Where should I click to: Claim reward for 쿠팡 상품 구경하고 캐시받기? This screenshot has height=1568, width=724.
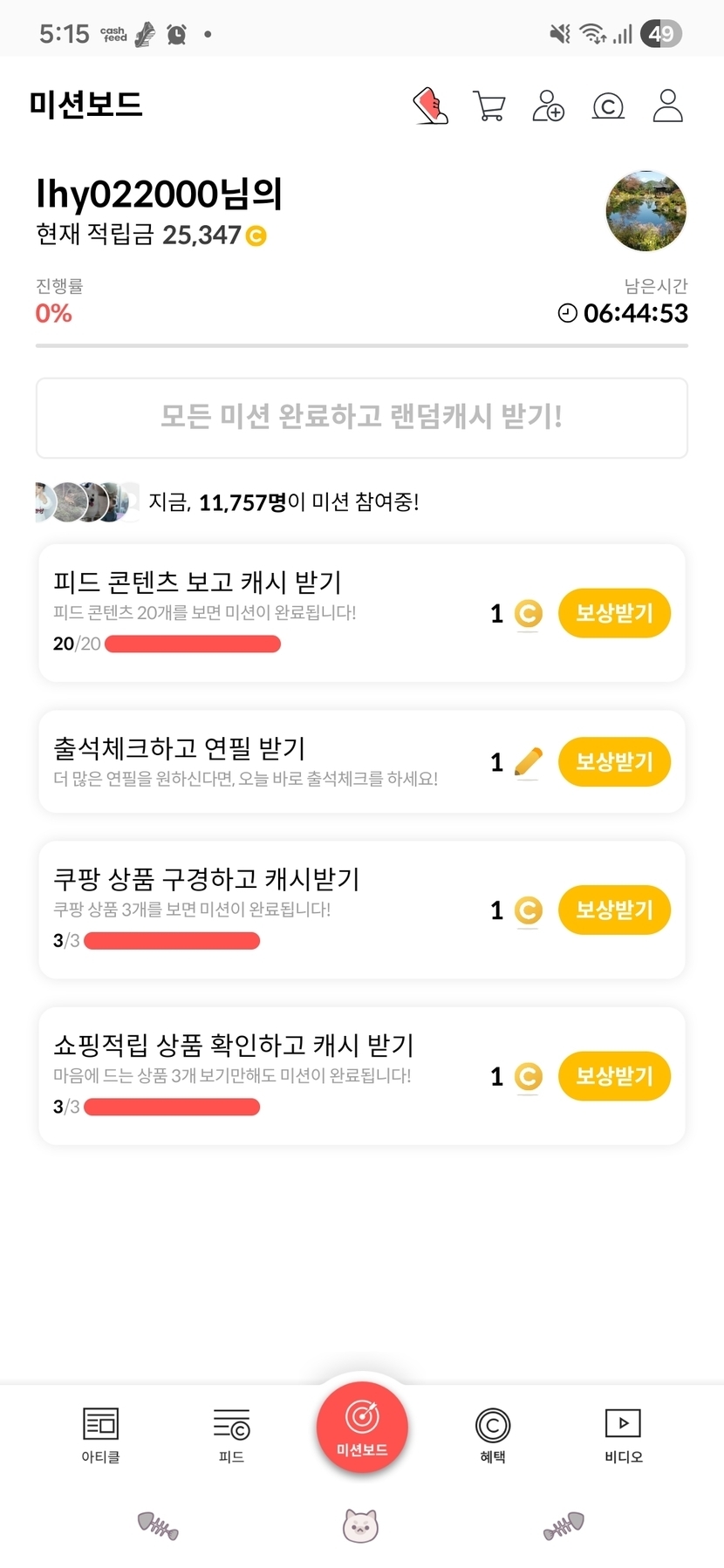coord(614,910)
